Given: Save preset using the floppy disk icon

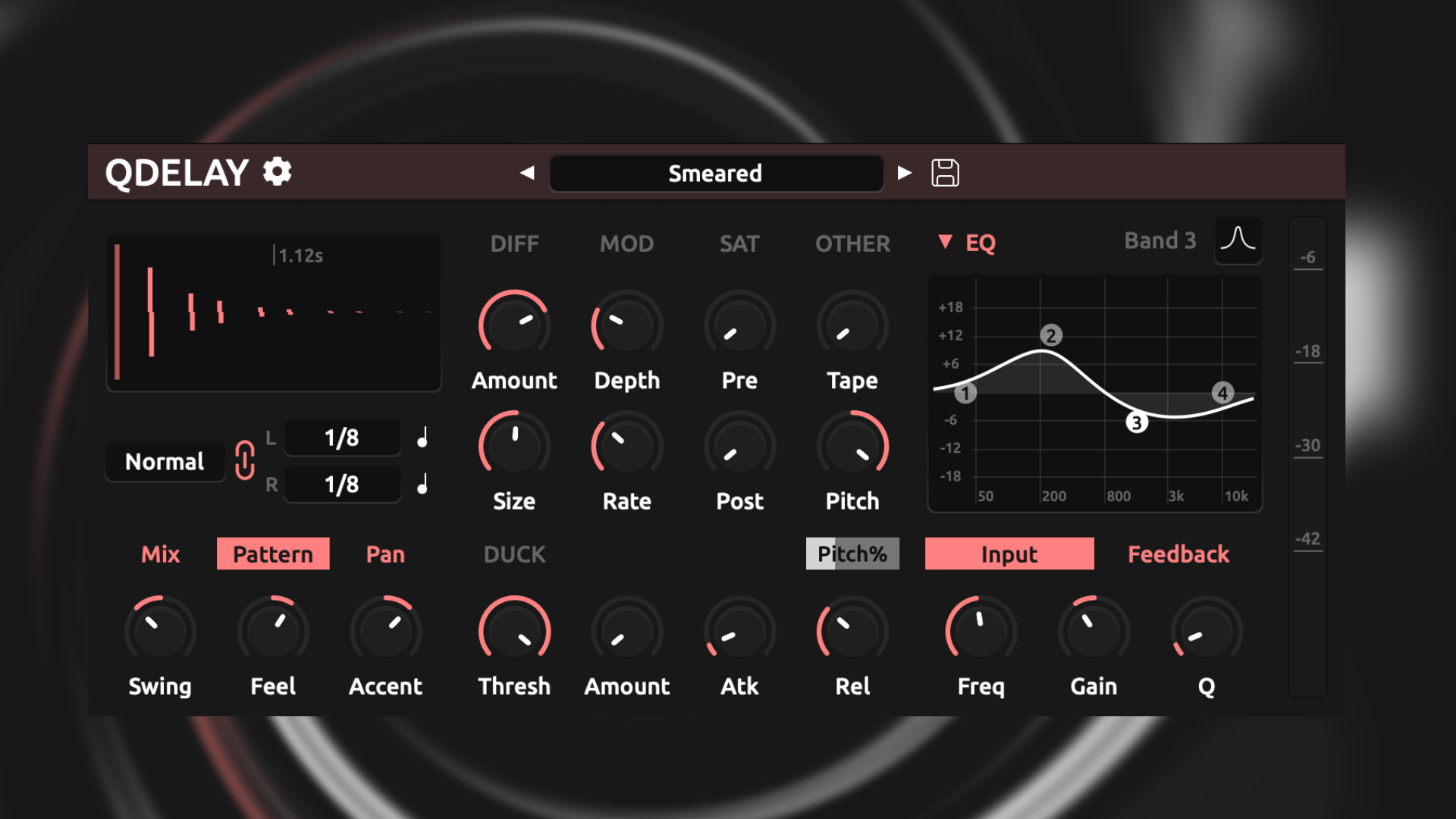Looking at the screenshot, I should point(945,173).
